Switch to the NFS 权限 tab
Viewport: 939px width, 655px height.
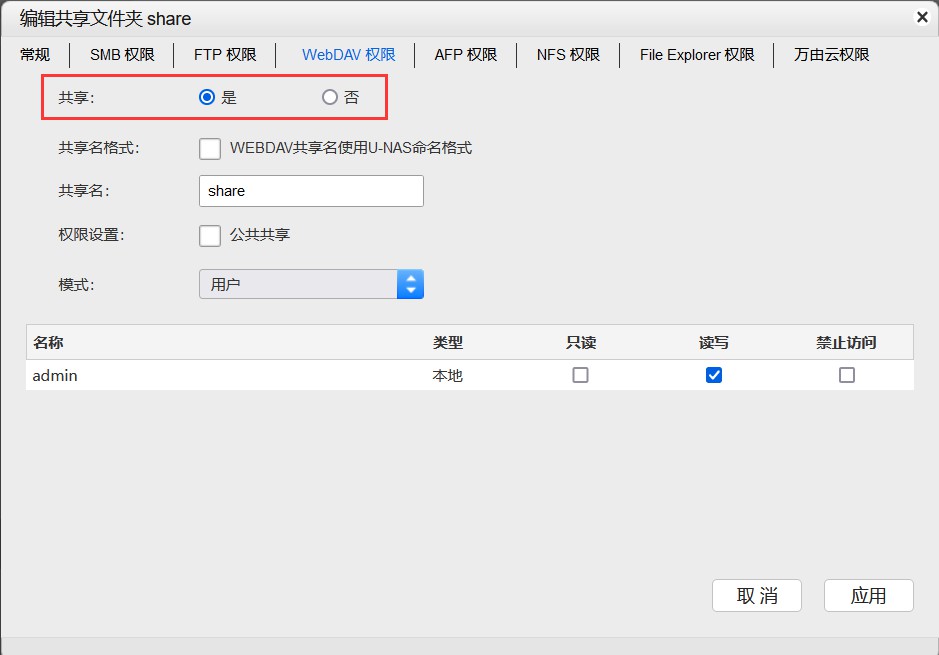568,55
